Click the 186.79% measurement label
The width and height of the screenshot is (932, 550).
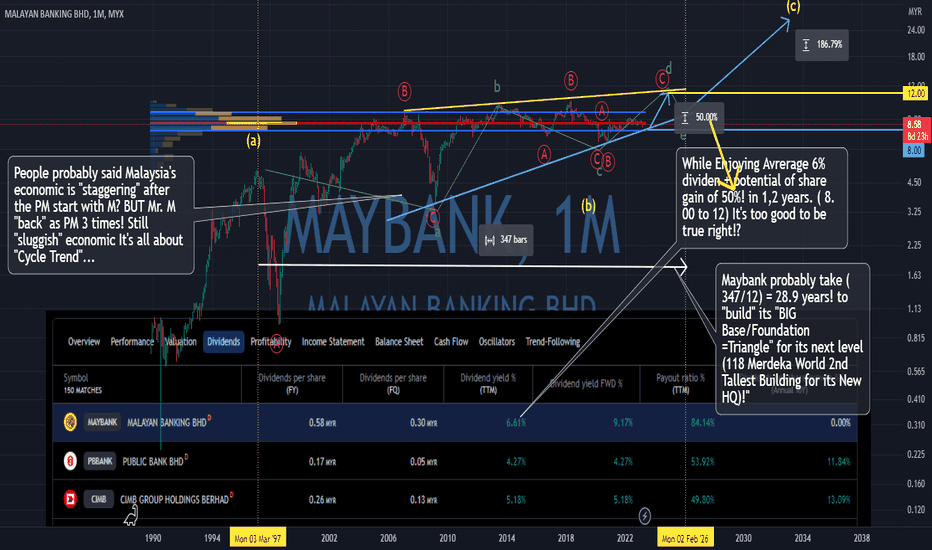click(822, 45)
